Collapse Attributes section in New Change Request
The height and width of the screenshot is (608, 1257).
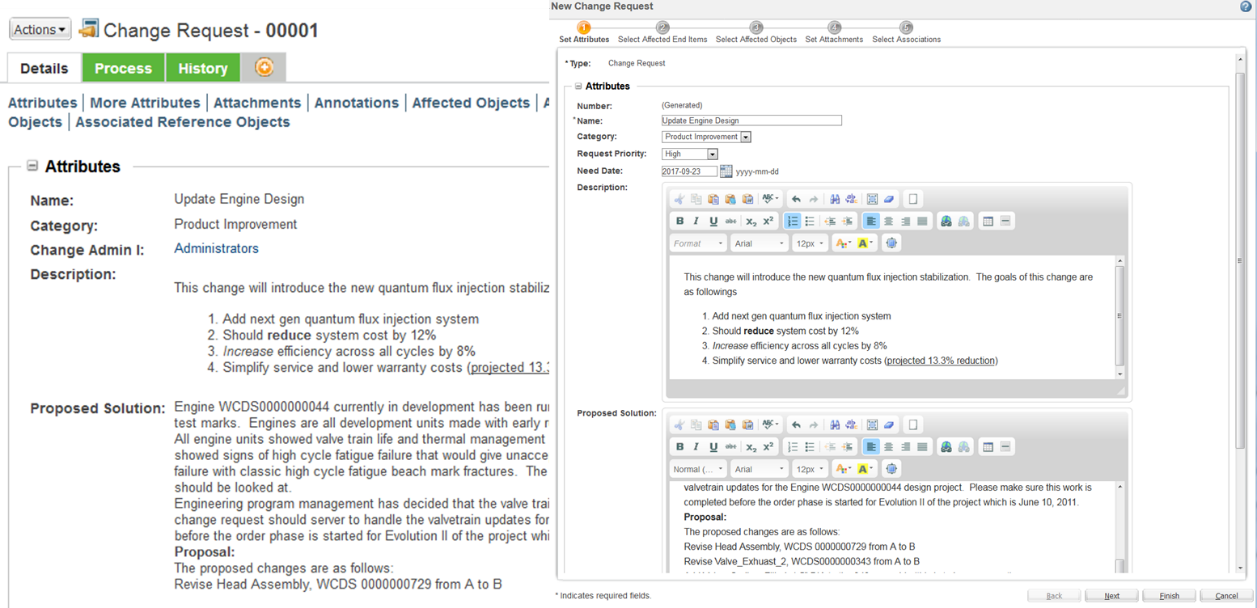579,87
